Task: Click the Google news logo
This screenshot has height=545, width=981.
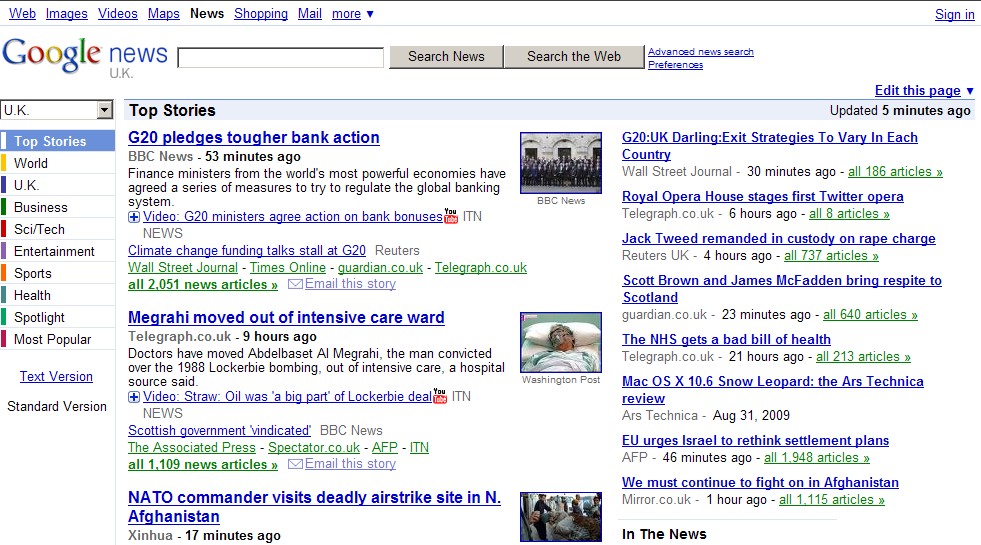Action: pos(85,56)
